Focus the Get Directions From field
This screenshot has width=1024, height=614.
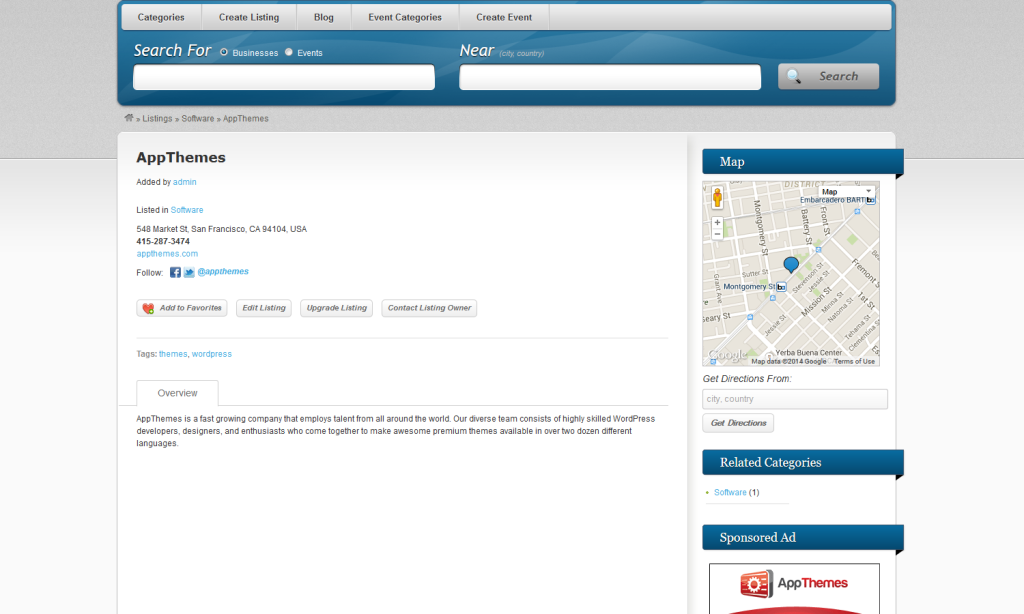(795, 399)
